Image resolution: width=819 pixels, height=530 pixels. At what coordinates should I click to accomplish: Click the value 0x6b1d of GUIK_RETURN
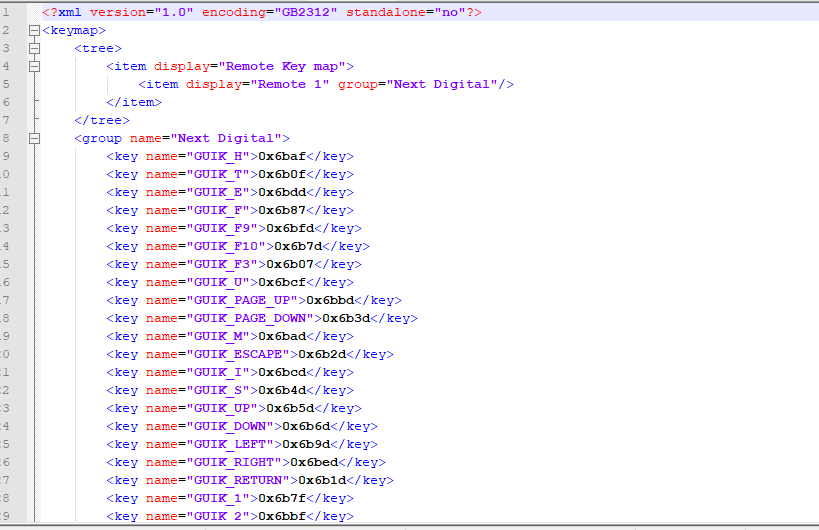[322, 480]
